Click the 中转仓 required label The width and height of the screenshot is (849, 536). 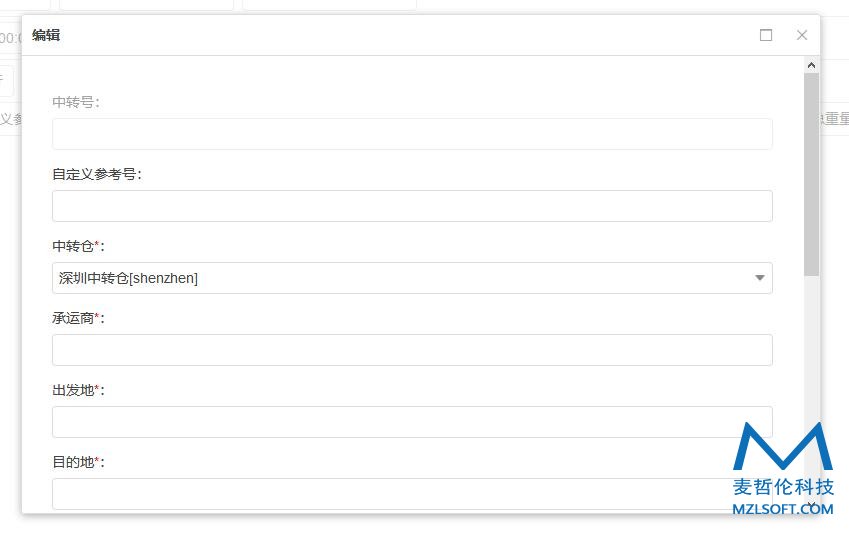click(x=79, y=246)
